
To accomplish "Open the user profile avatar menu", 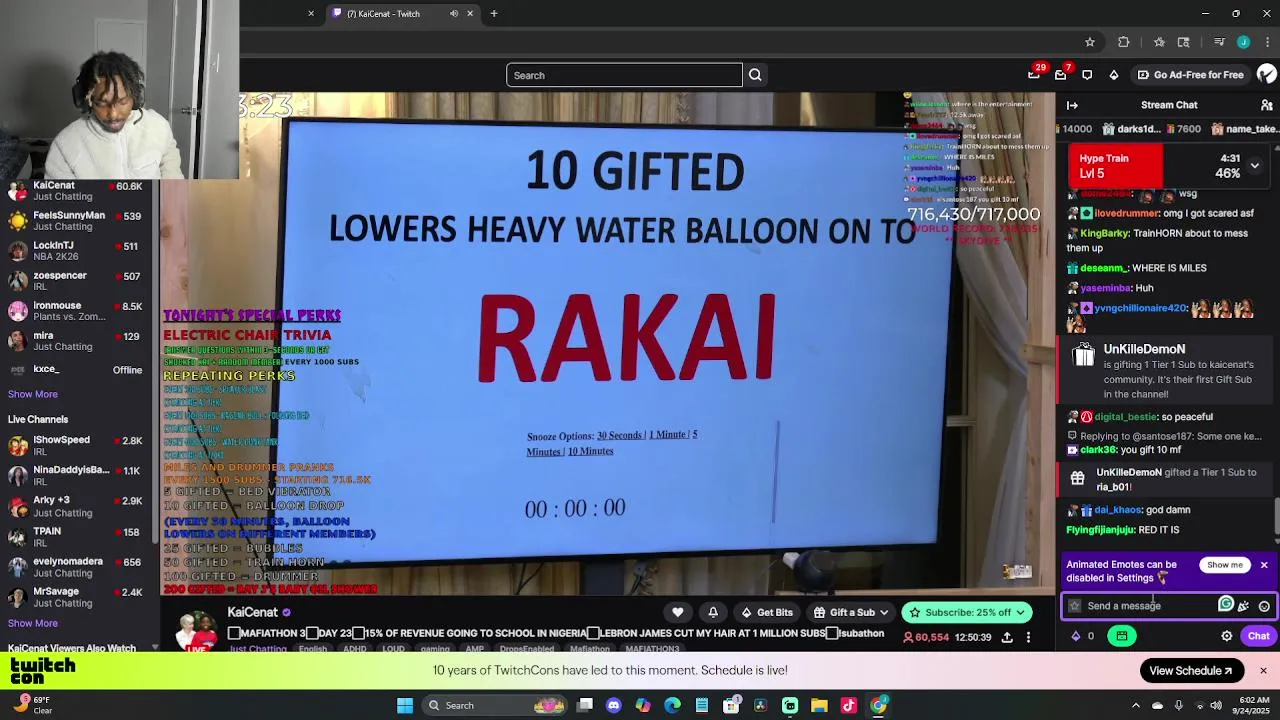I will tap(1267, 74).
